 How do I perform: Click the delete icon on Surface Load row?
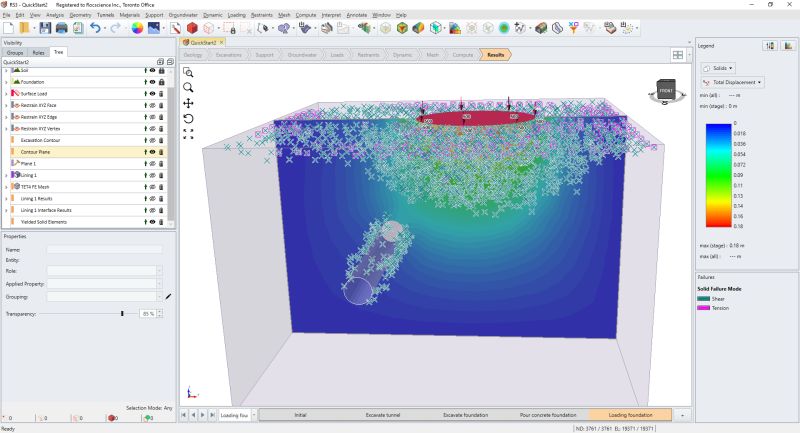click(162, 94)
